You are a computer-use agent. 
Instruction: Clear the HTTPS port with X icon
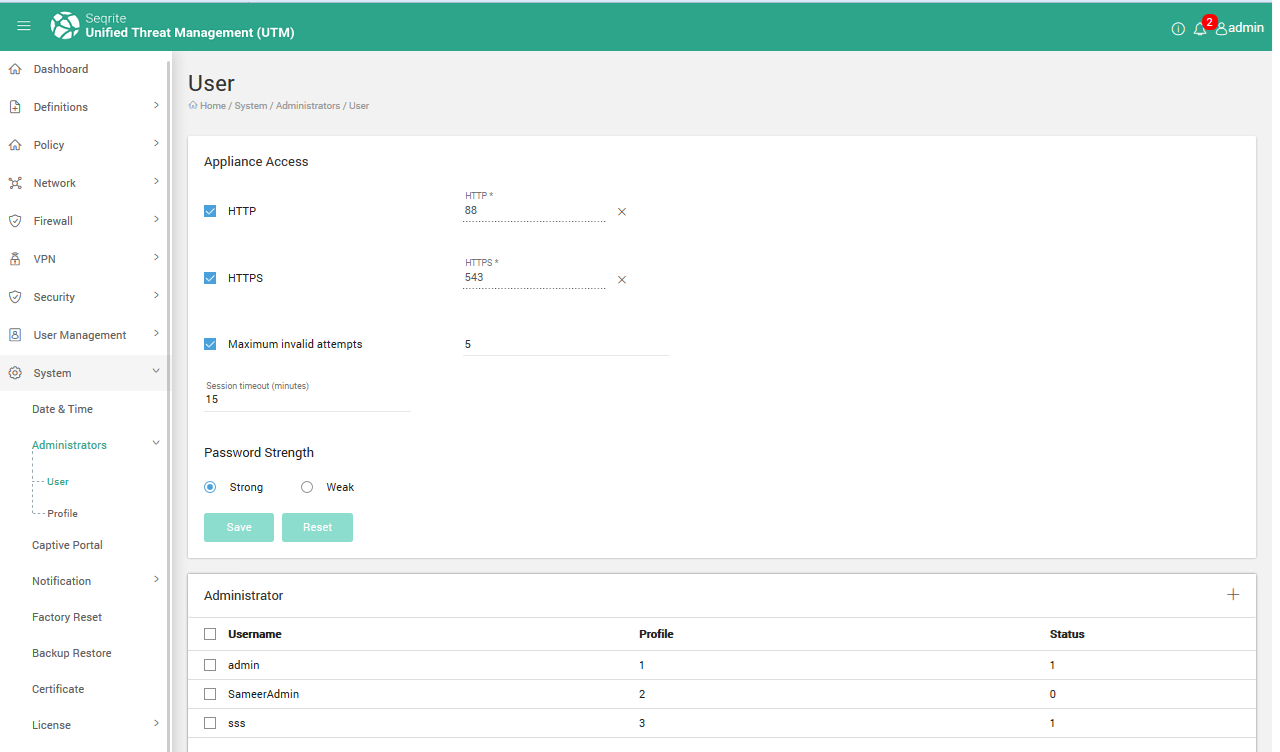click(x=621, y=280)
